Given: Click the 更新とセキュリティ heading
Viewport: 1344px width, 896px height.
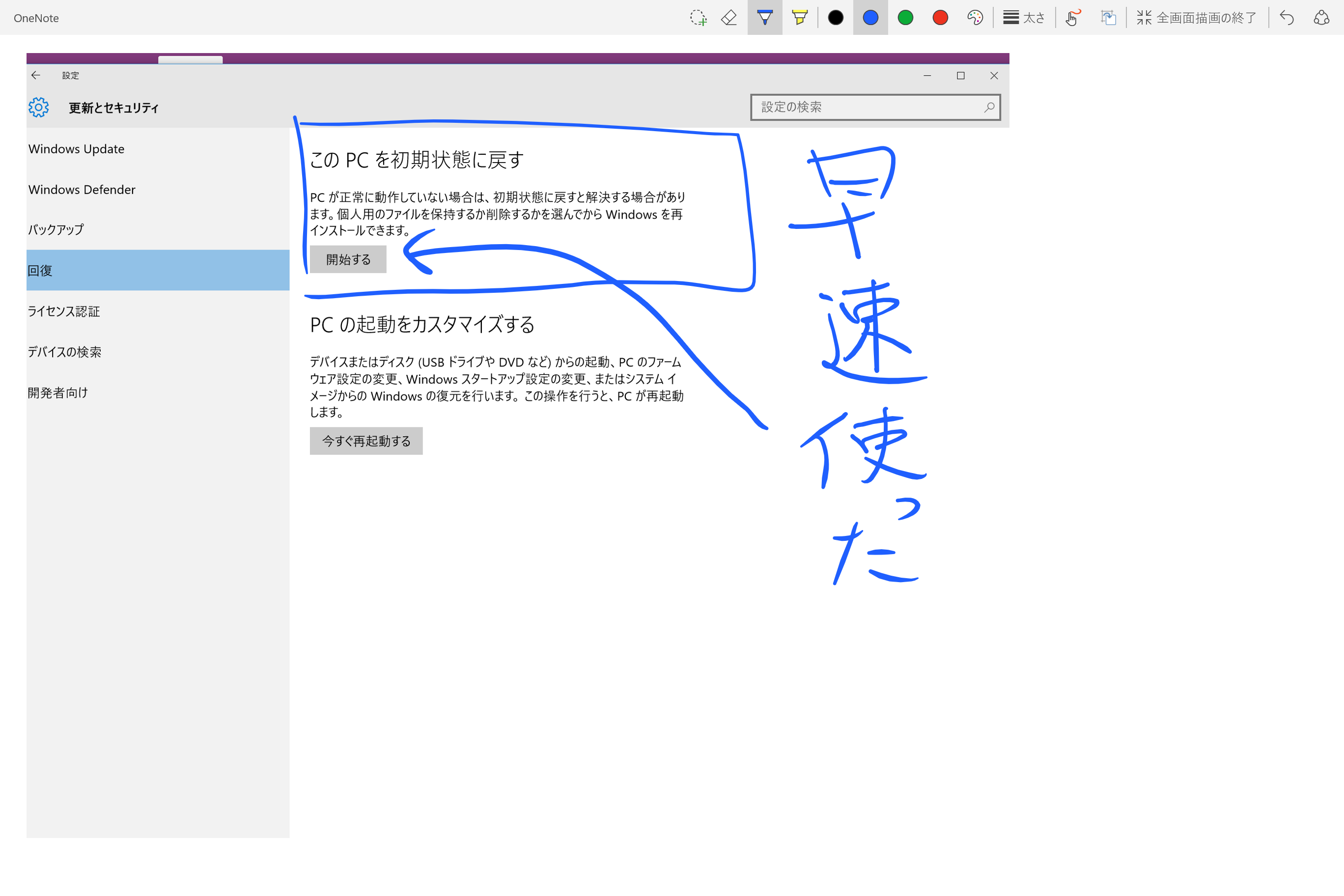Looking at the screenshot, I should [113, 108].
